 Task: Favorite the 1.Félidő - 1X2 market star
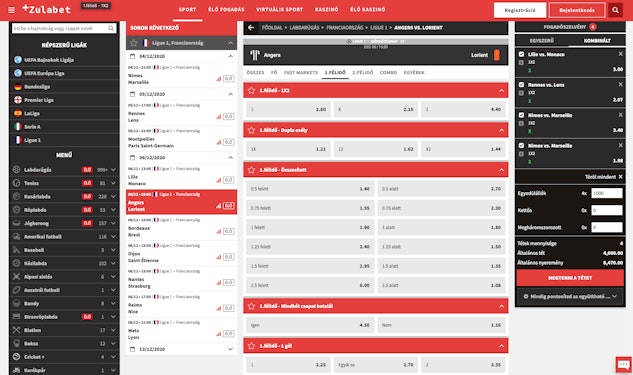(x=252, y=90)
